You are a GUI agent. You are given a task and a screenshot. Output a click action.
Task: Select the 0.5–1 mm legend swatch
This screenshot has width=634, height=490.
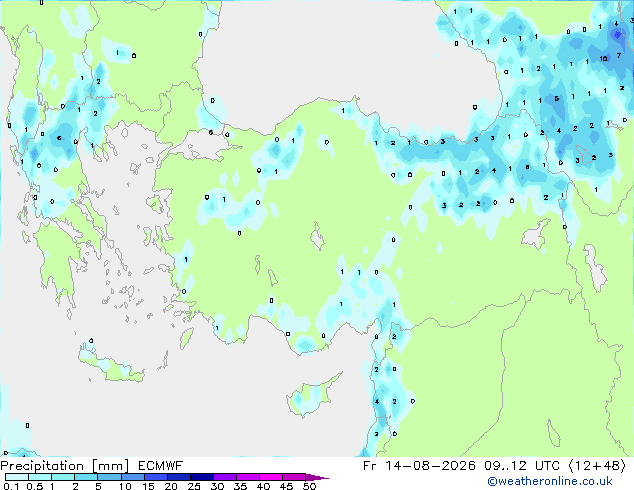(x=40, y=477)
